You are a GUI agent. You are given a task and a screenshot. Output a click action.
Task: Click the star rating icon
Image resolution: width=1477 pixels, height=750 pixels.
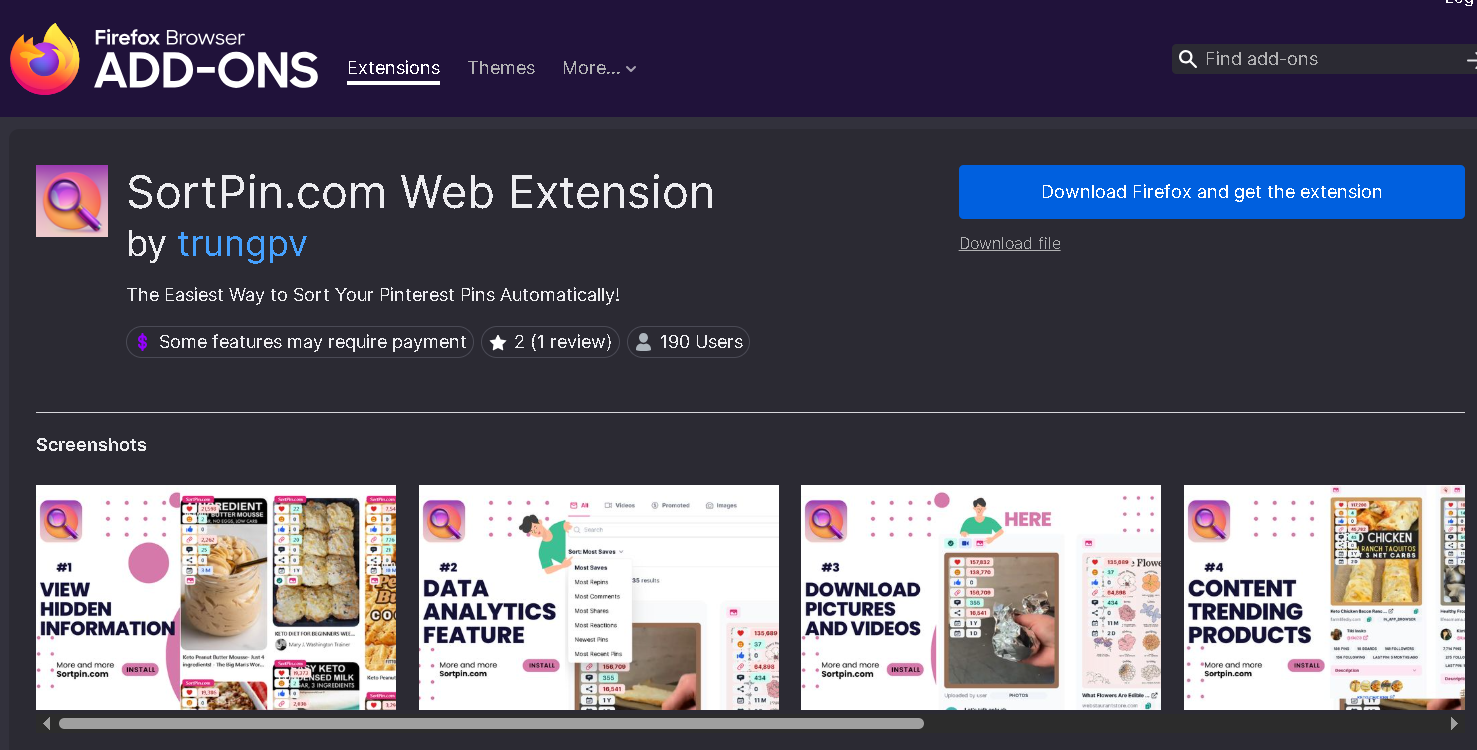[498, 342]
